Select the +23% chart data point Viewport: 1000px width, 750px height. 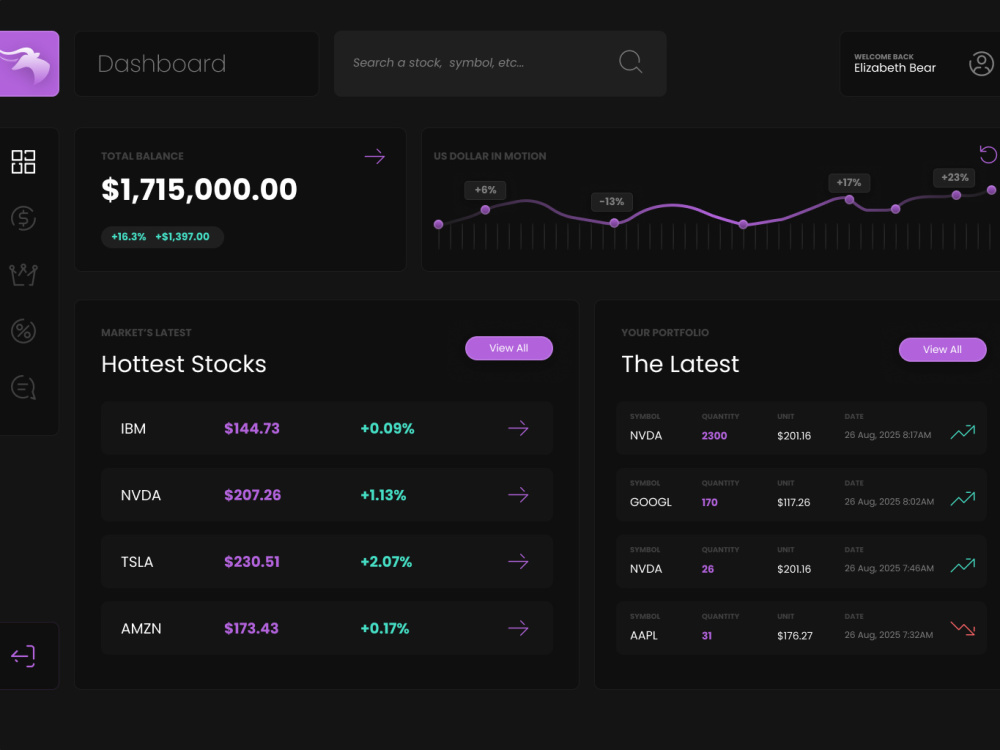956,195
